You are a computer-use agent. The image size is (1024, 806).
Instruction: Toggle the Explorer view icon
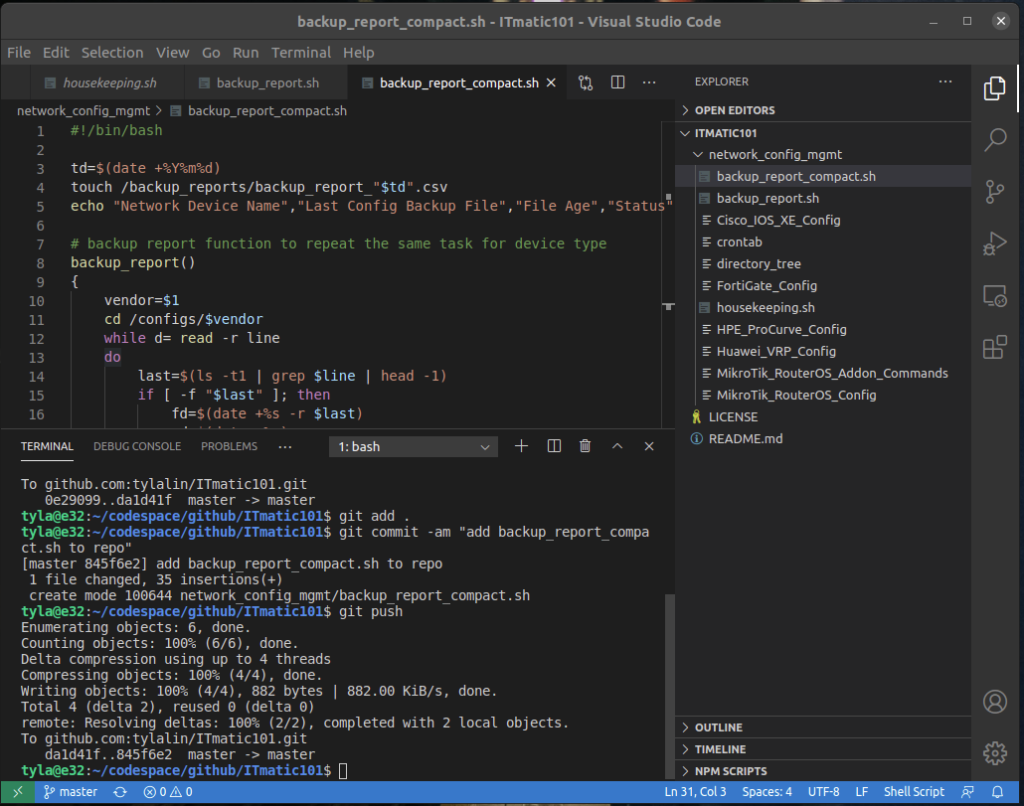[x=994, y=88]
